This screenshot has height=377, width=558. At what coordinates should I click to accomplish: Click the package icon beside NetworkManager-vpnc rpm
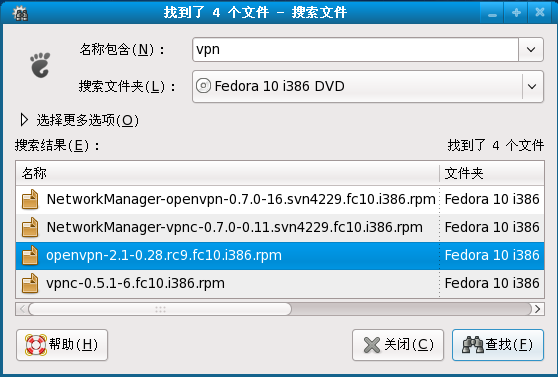30,227
